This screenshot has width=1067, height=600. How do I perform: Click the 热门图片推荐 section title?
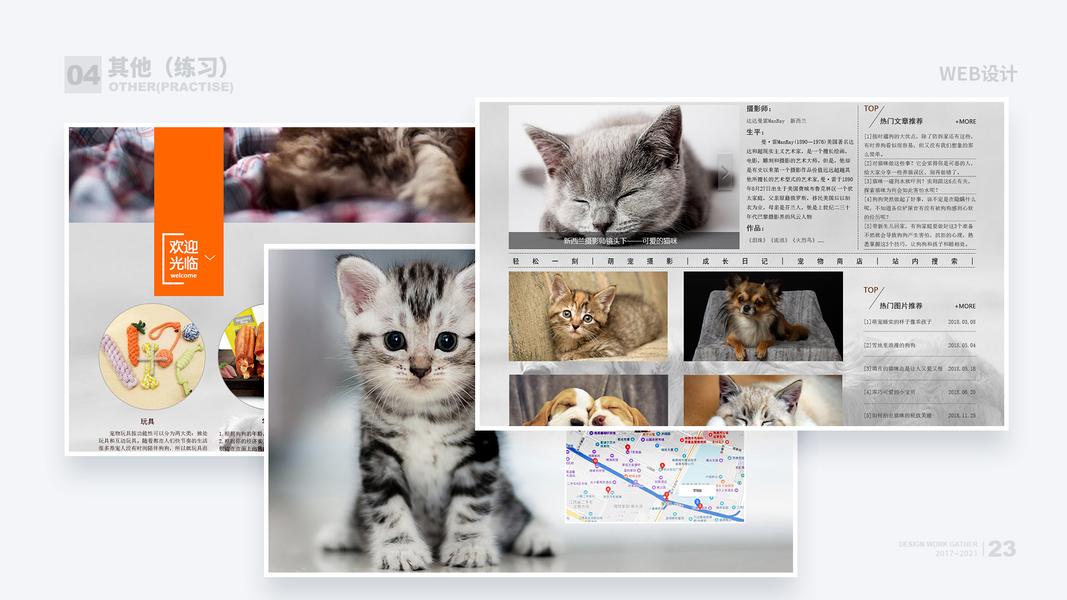[901, 305]
